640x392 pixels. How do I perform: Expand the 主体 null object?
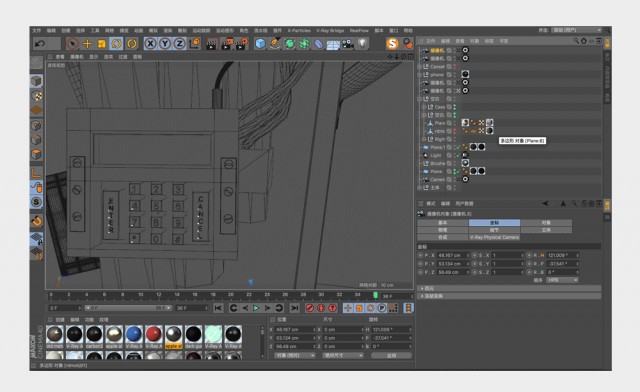(420, 188)
